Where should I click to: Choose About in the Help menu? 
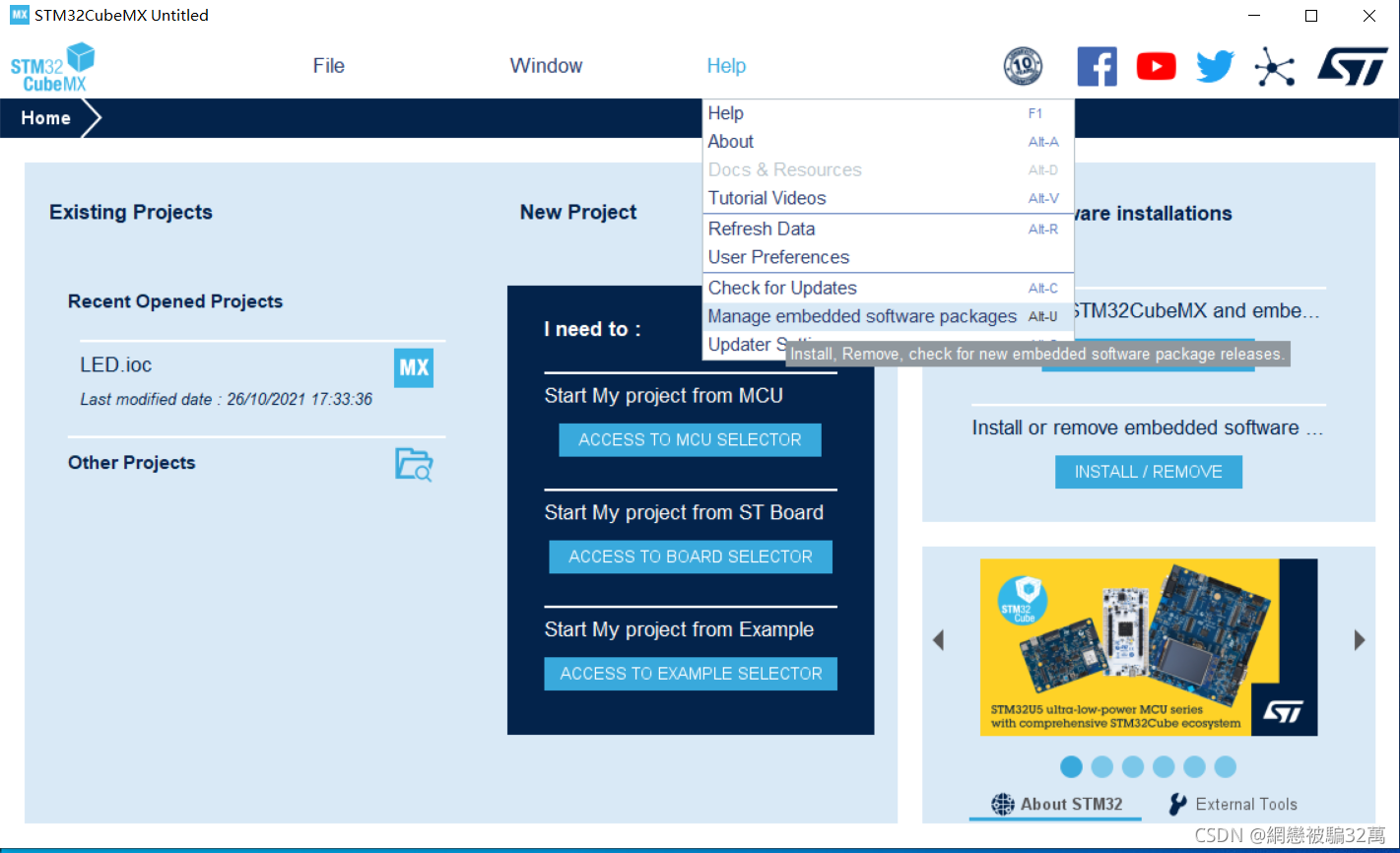pos(888,142)
